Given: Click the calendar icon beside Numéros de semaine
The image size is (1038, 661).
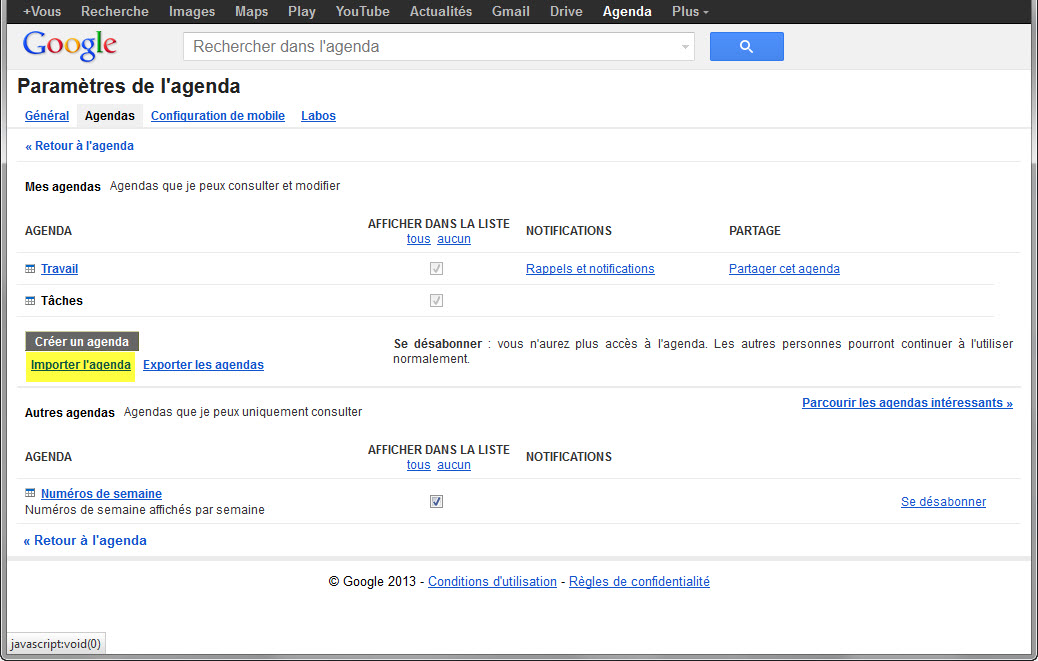Looking at the screenshot, I should 30,493.
